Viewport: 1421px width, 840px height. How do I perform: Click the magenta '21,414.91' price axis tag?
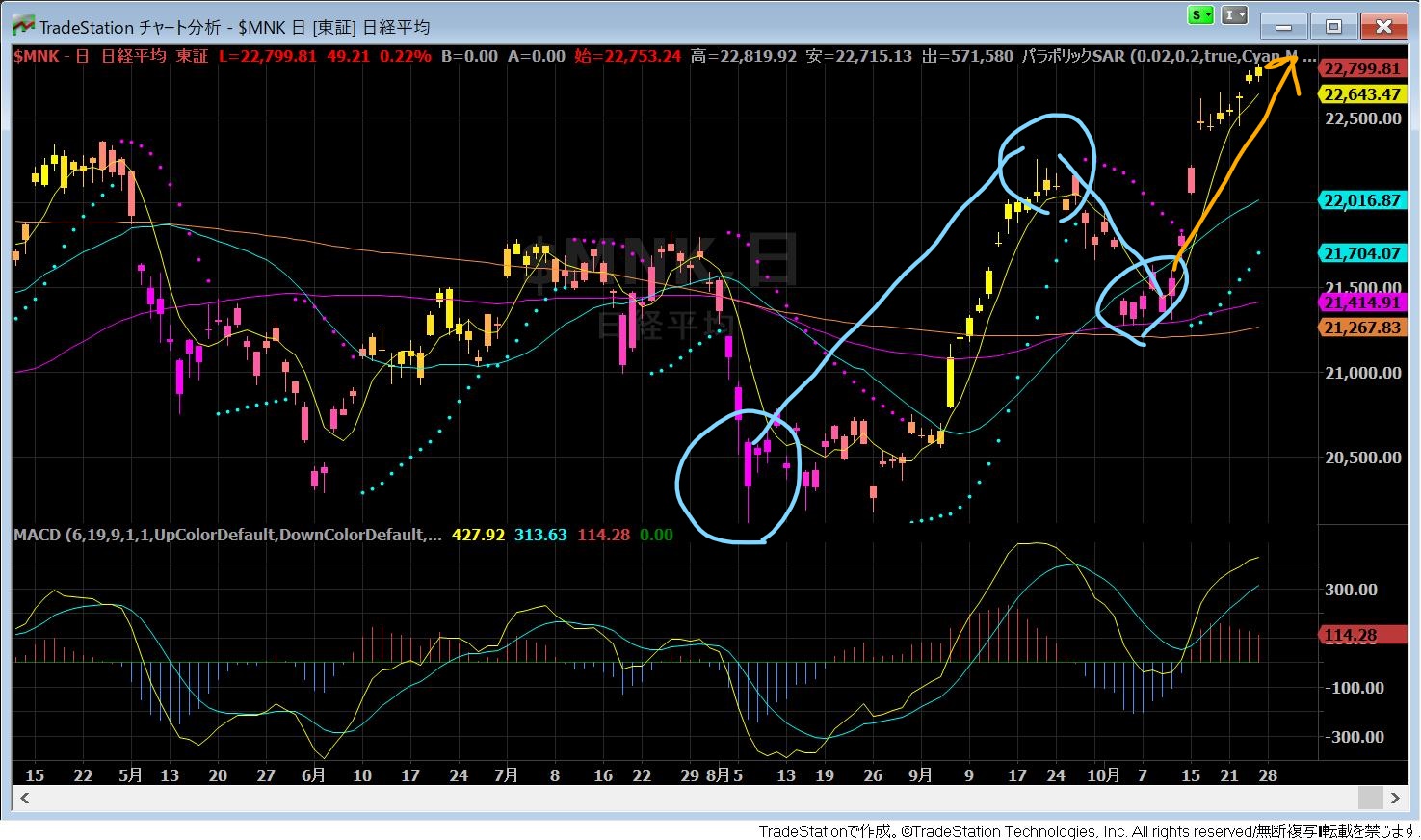pos(1362,302)
